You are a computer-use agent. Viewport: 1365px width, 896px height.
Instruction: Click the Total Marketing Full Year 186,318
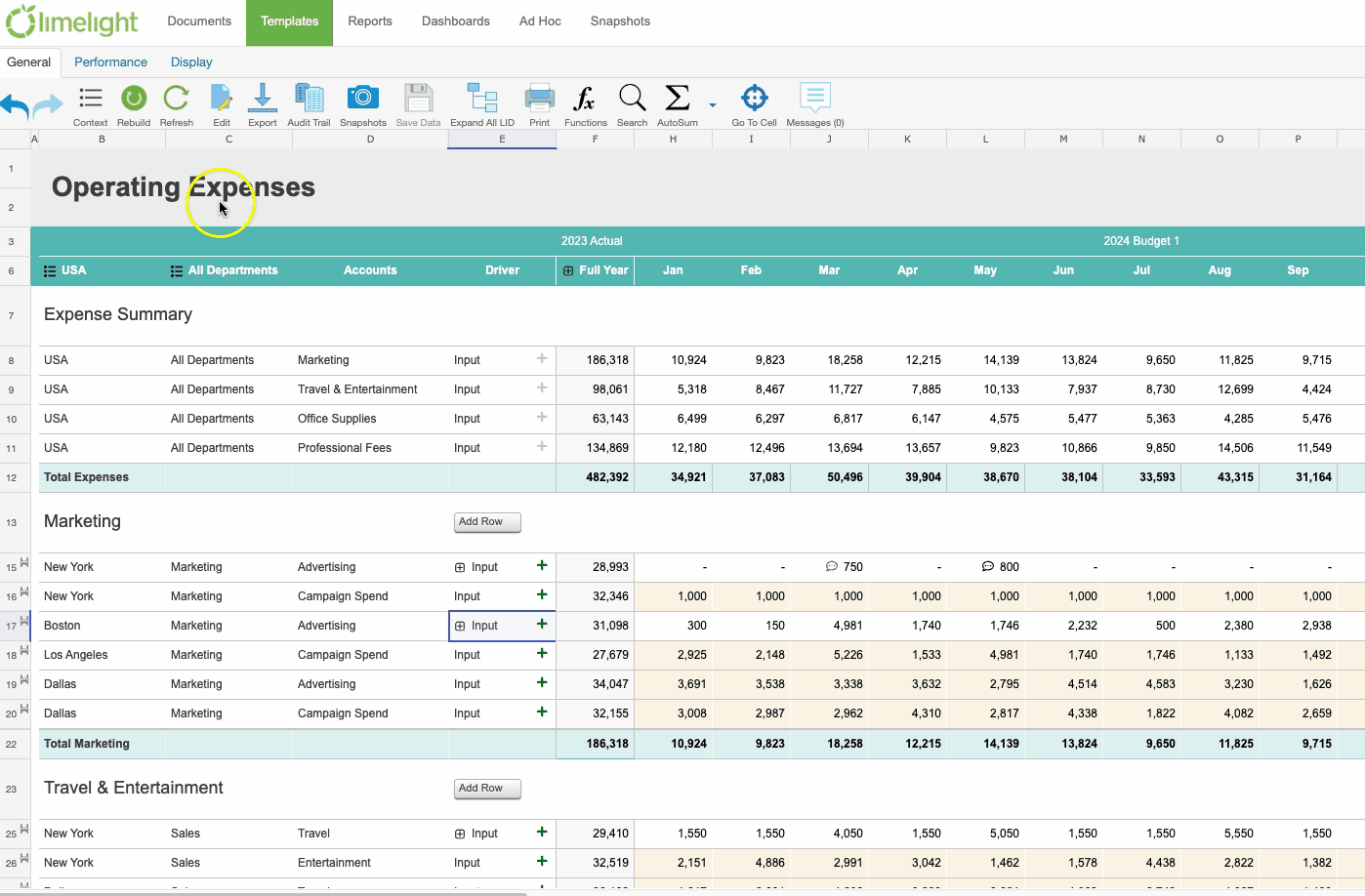pos(596,744)
